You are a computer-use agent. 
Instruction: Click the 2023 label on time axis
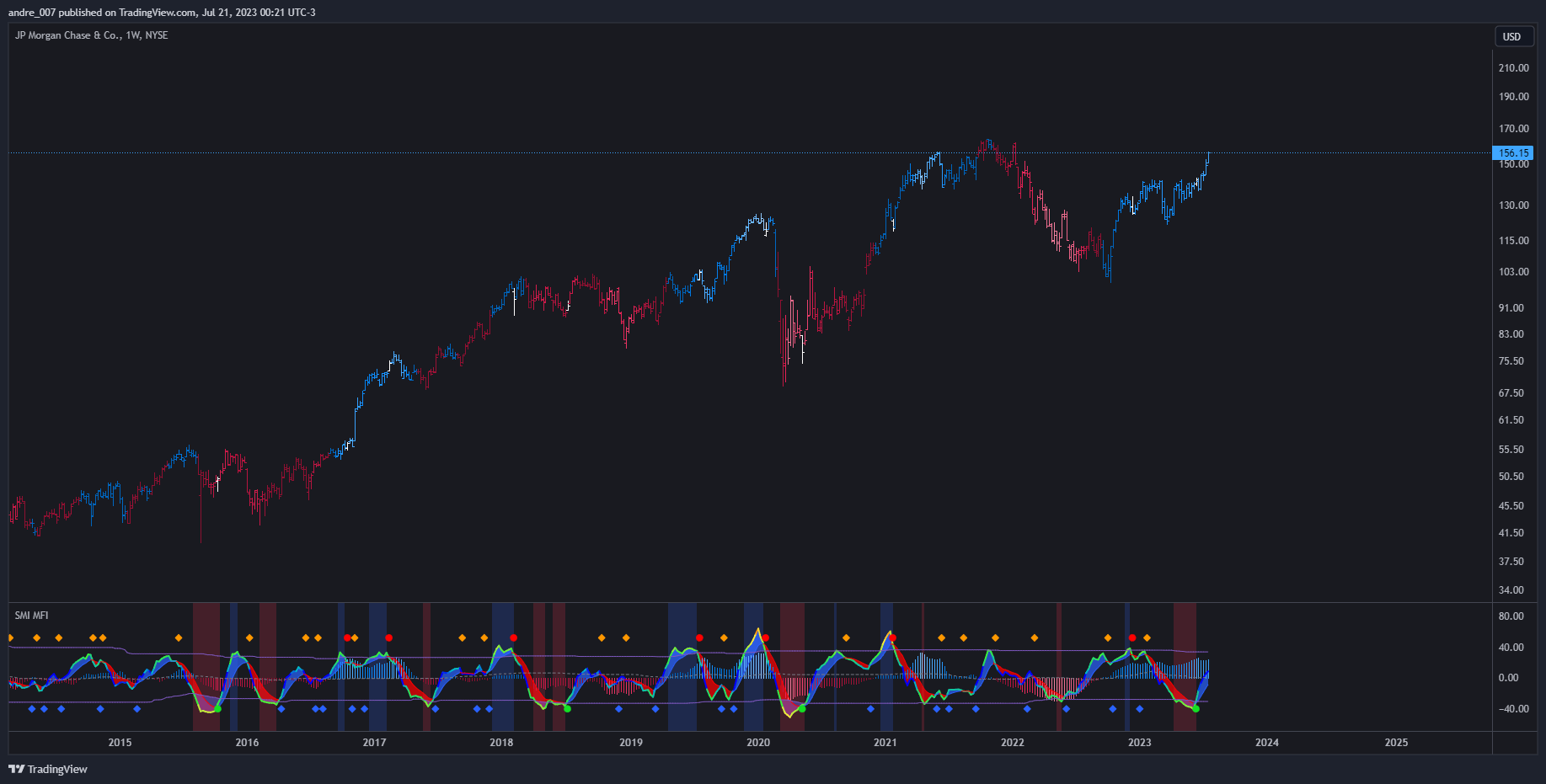1140,742
